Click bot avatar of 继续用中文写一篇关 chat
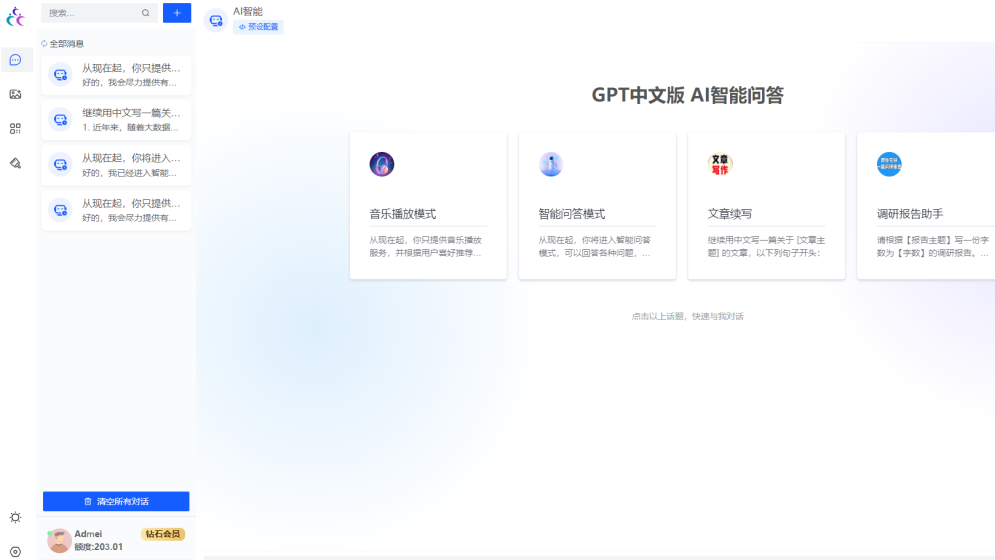 pos(60,119)
